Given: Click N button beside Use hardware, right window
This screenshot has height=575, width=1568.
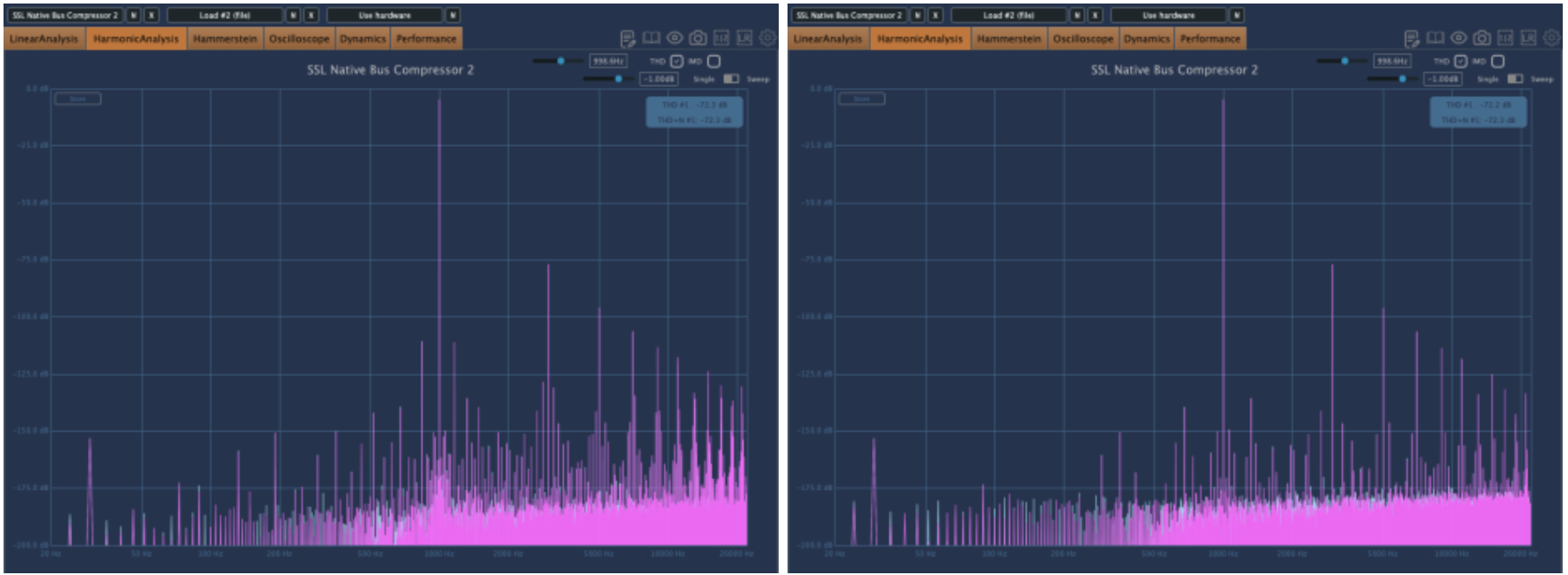Looking at the screenshot, I should click(1236, 15).
